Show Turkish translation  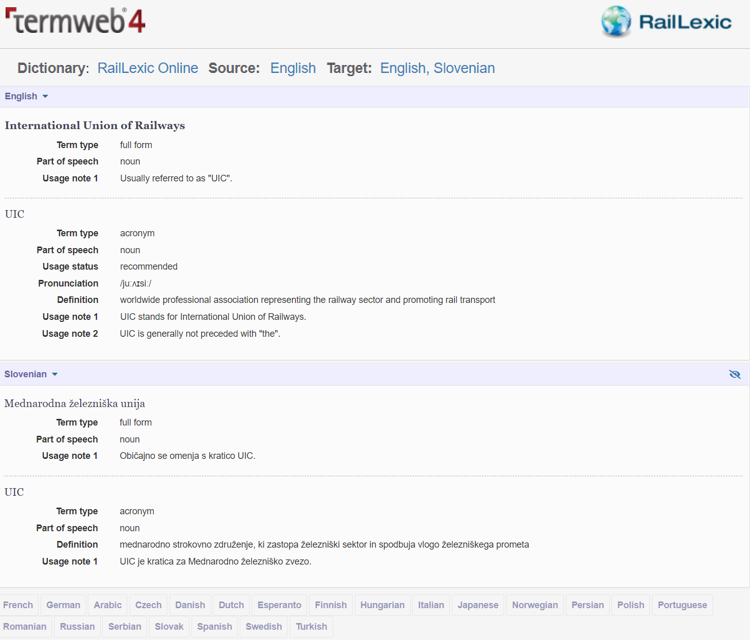311,627
